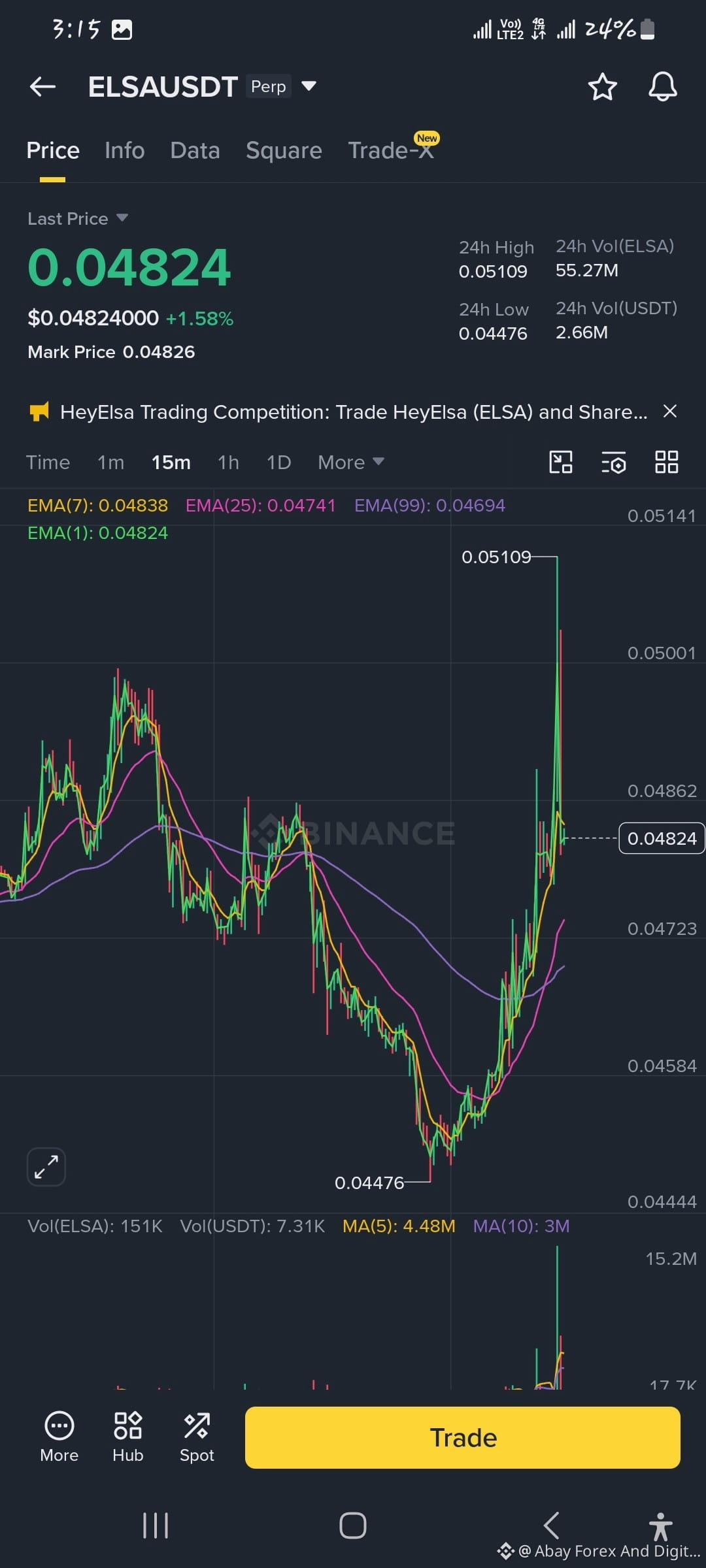Click the EMA(1) indicator label
706x1568 pixels.
97,533
